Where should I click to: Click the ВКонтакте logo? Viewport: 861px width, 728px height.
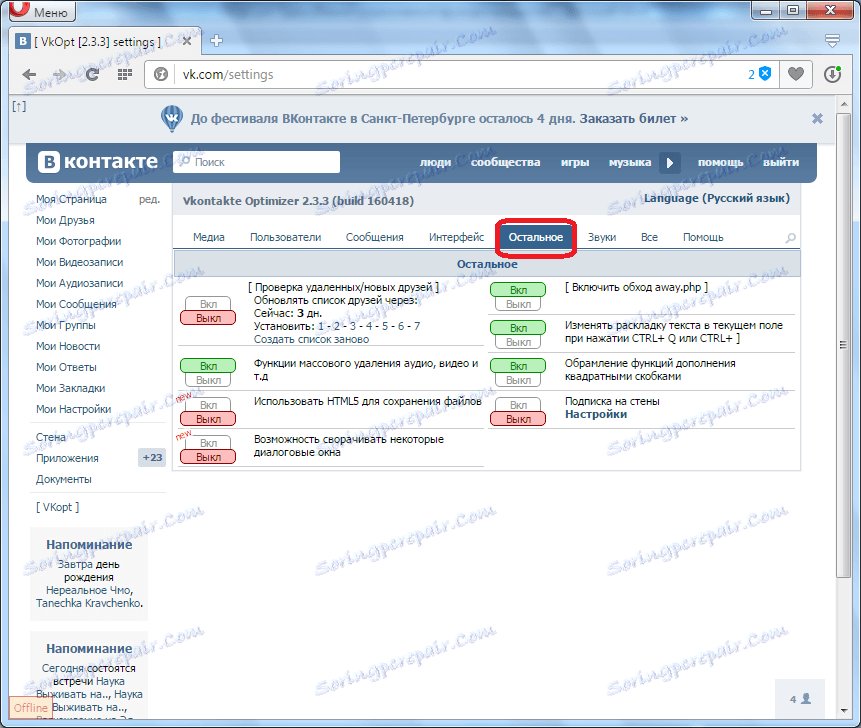[x=98, y=161]
